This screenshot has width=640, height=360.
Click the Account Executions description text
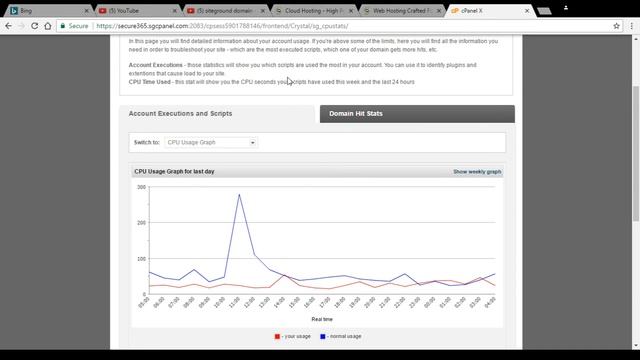[x=302, y=69]
